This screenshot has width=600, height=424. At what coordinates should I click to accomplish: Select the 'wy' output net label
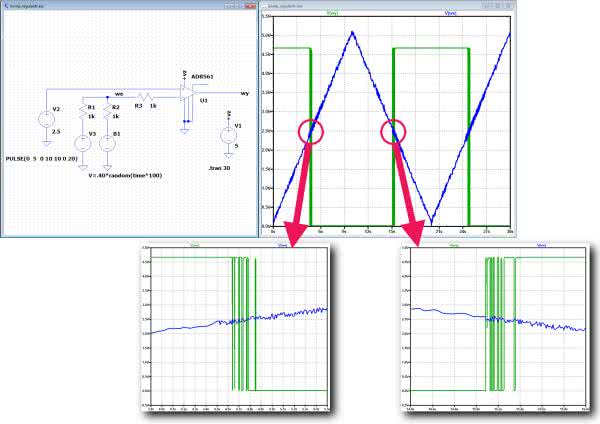[245, 90]
